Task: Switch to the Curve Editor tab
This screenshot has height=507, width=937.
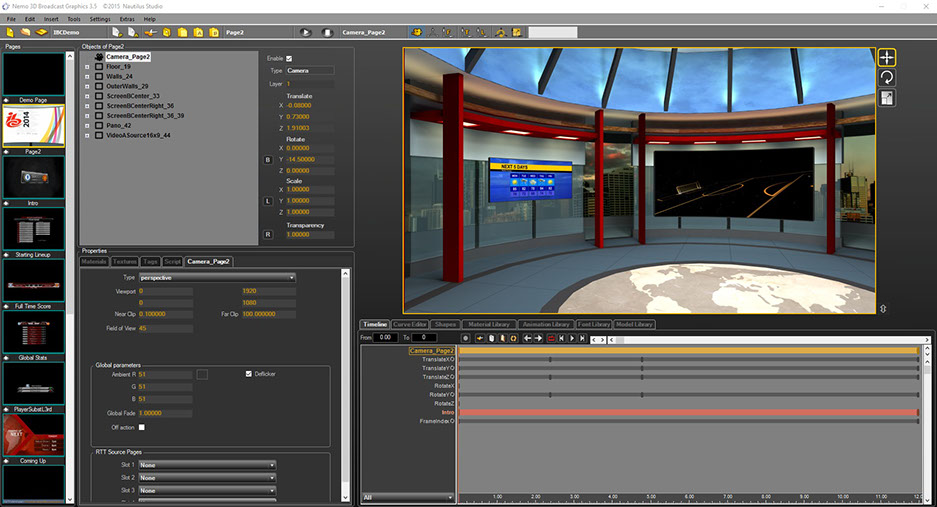Action: (x=411, y=324)
